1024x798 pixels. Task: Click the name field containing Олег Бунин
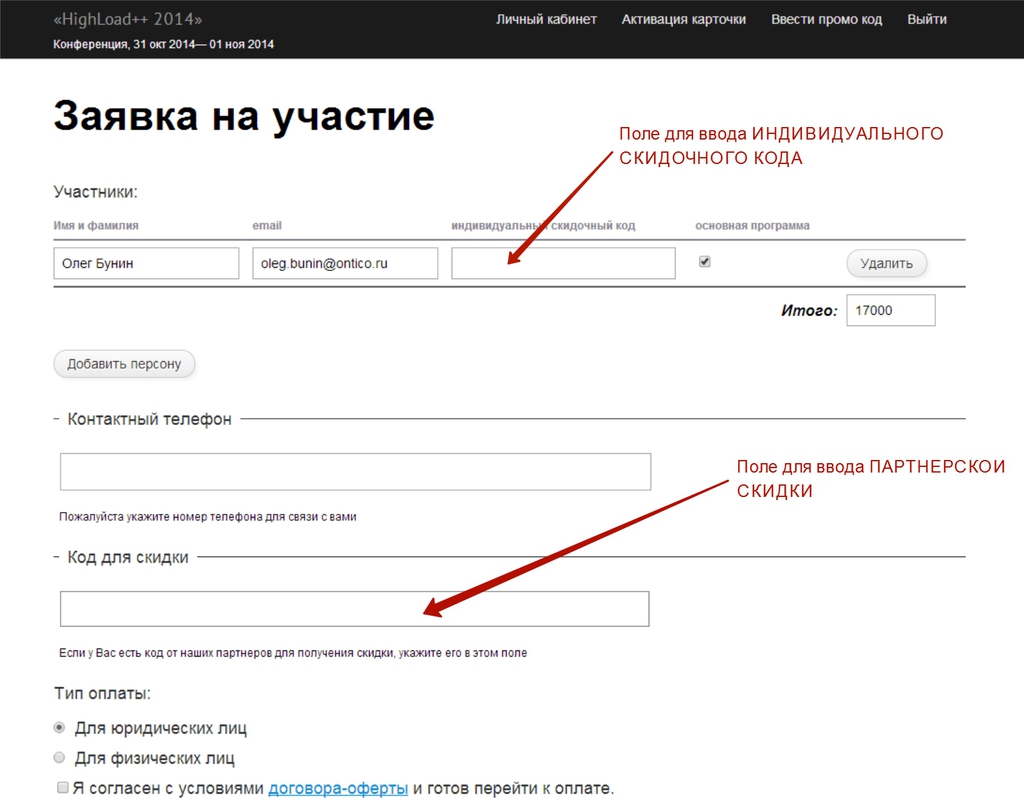(x=146, y=264)
